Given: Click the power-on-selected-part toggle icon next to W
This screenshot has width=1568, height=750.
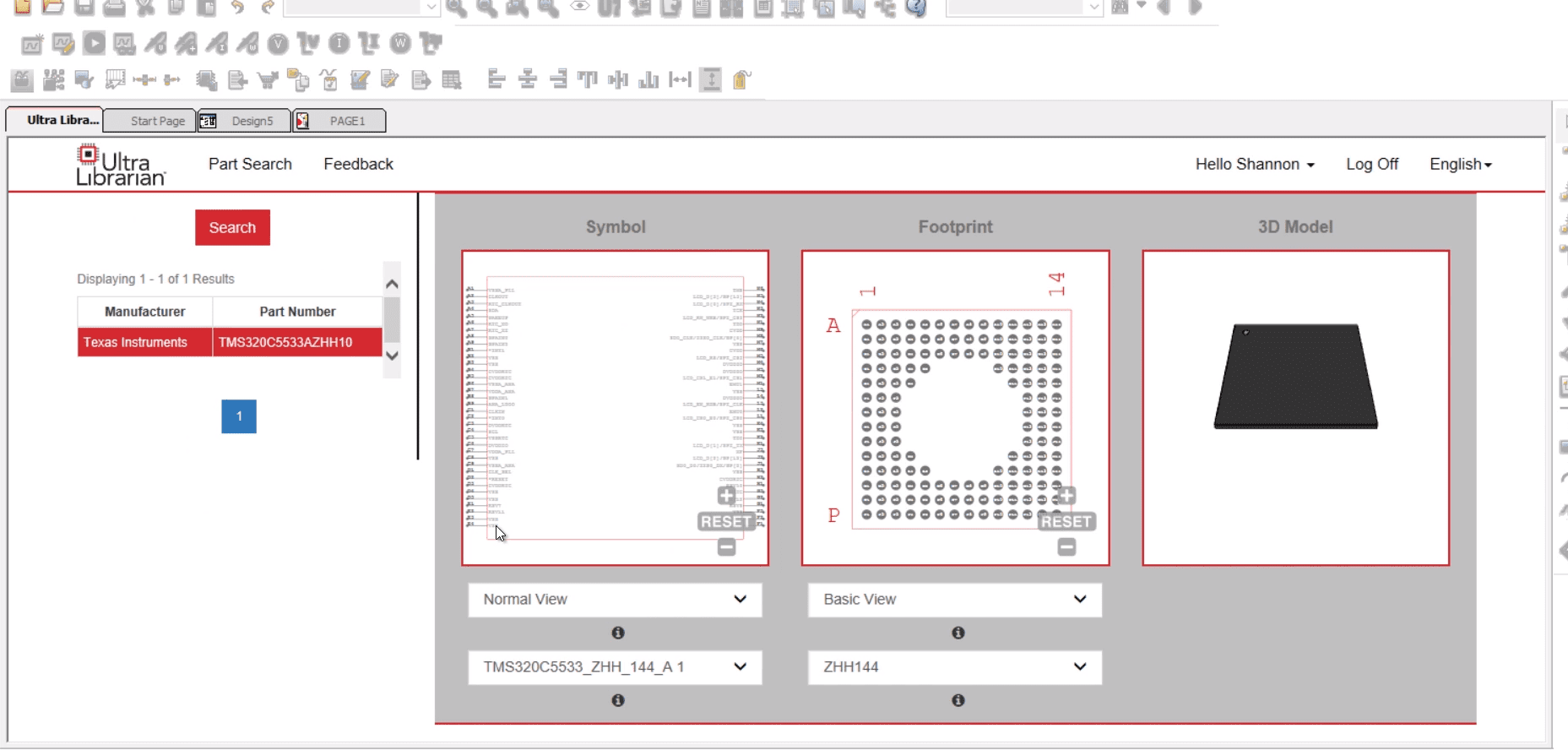Looking at the screenshot, I should pos(431,43).
